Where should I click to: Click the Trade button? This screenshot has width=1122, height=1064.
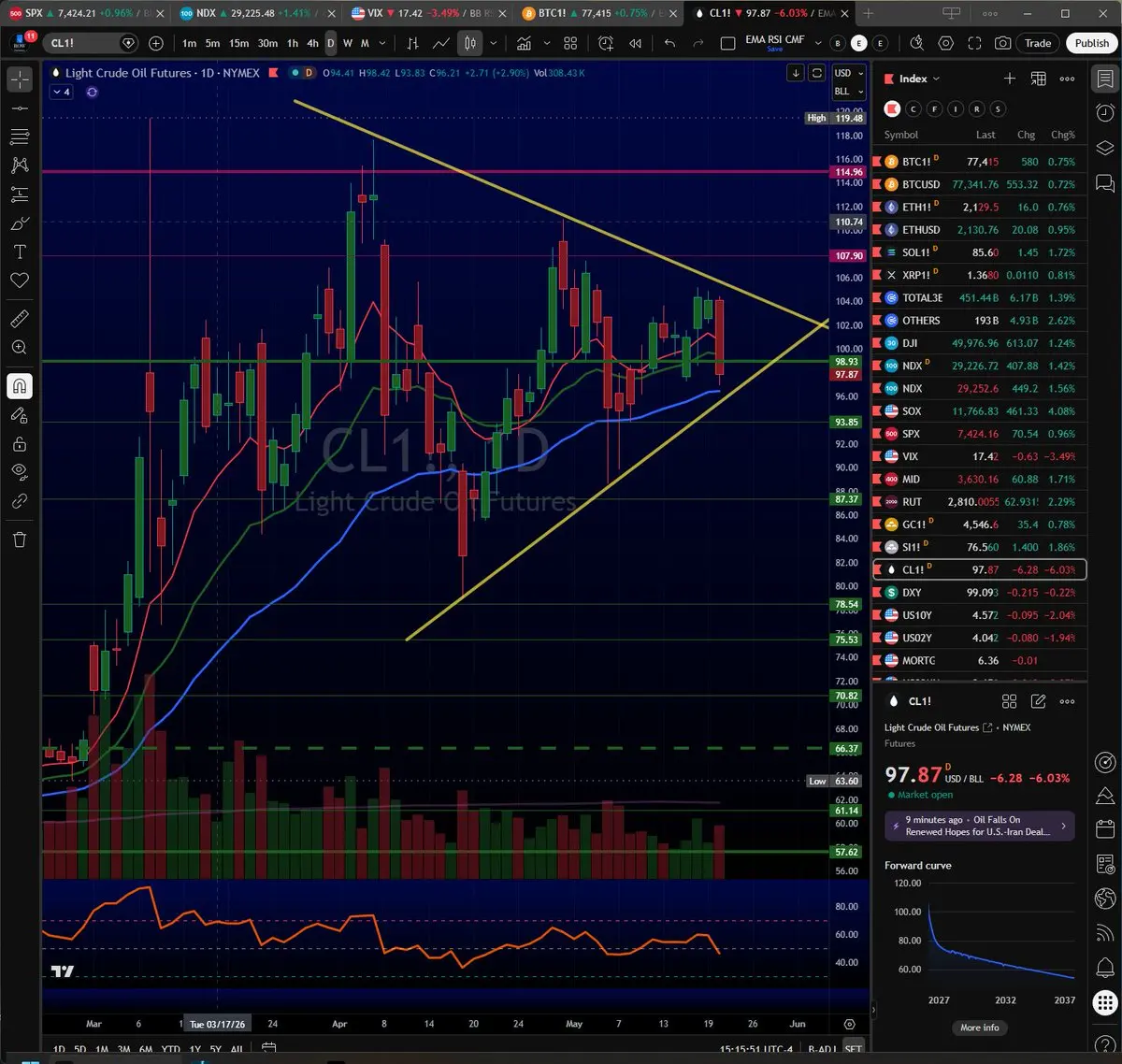1038,43
